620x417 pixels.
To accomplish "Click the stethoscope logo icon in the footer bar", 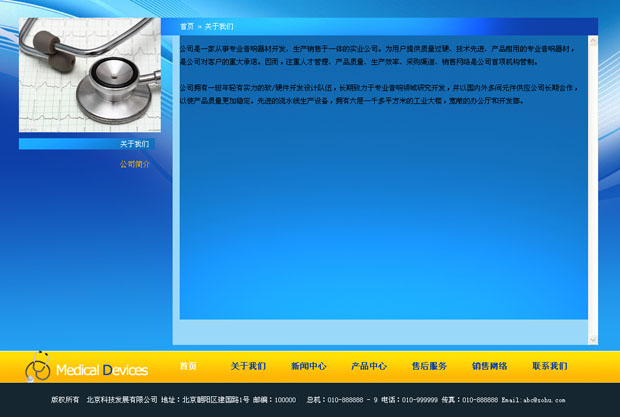I will [37, 367].
